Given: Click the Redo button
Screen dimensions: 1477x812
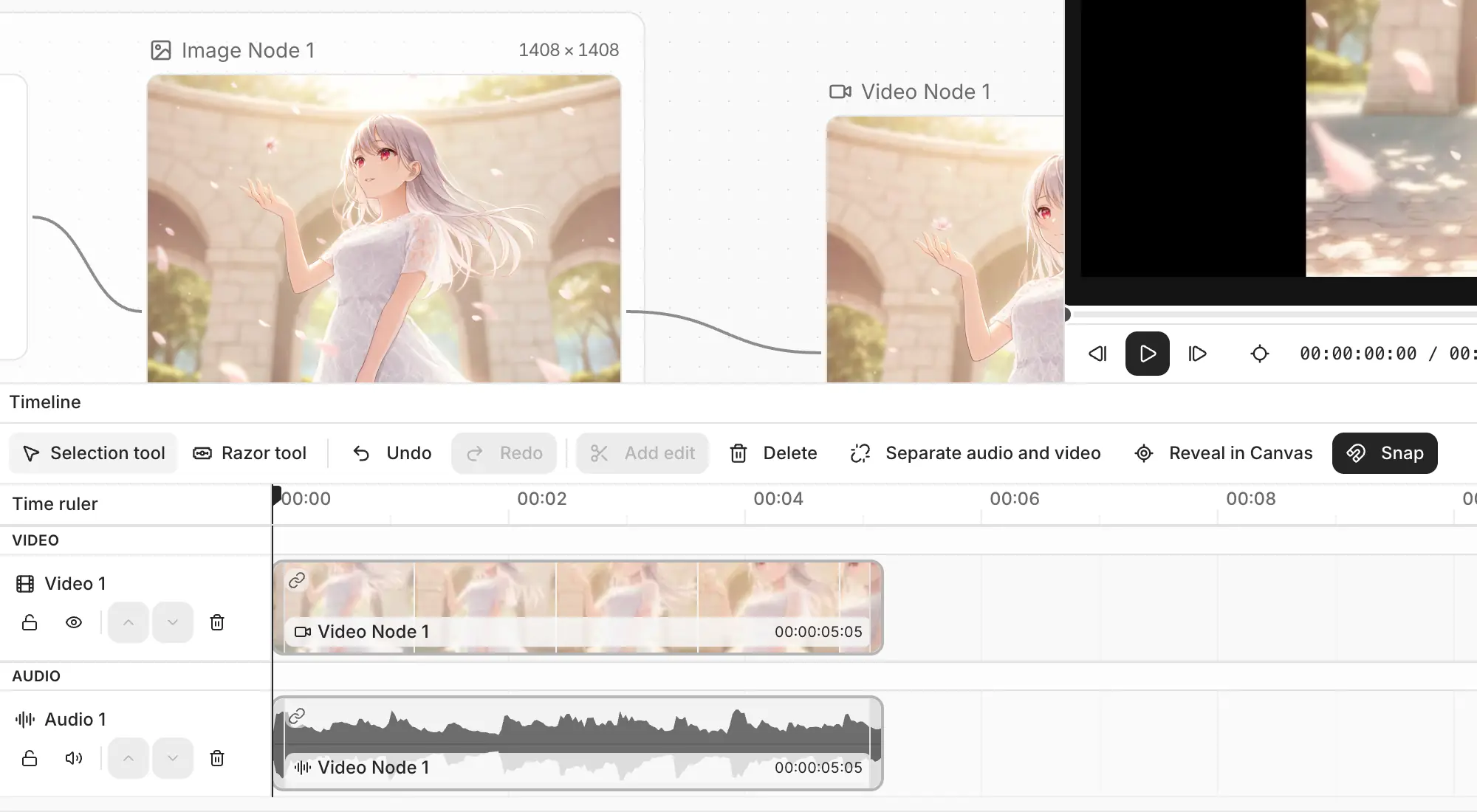Looking at the screenshot, I should click(504, 453).
